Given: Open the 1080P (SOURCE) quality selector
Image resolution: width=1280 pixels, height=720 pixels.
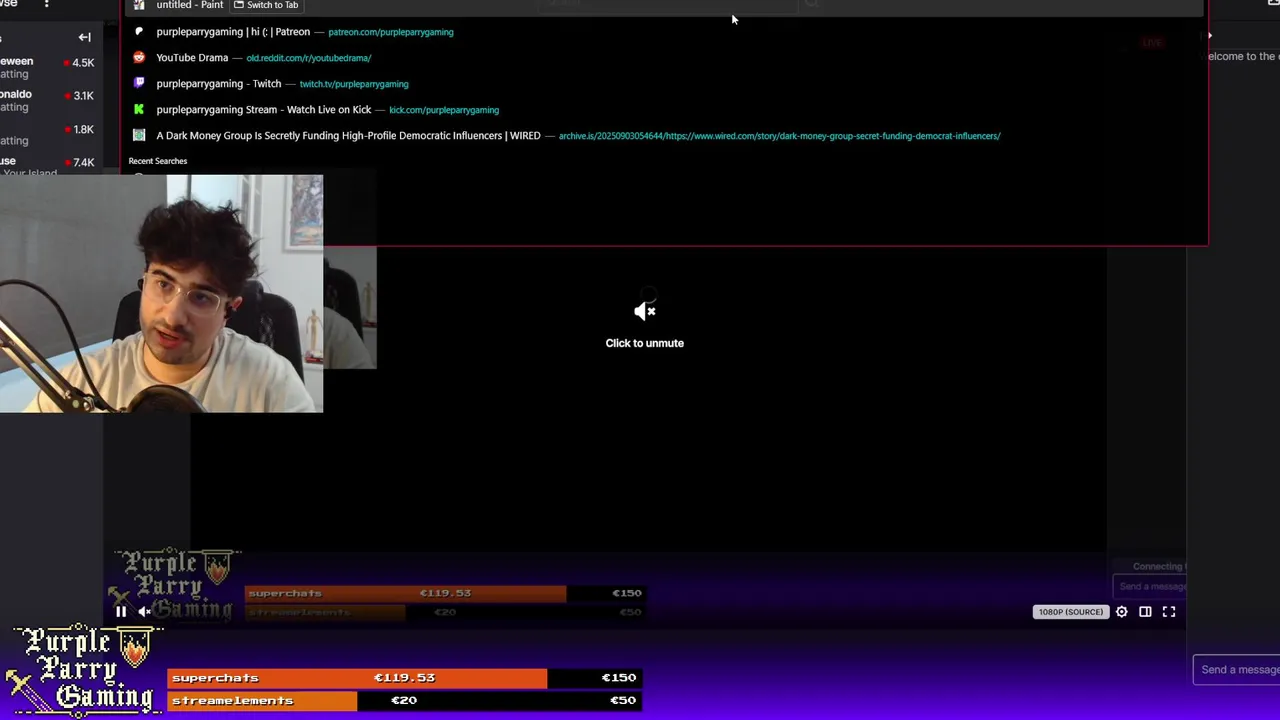Looking at the screenshot, I should [1071, 612].
